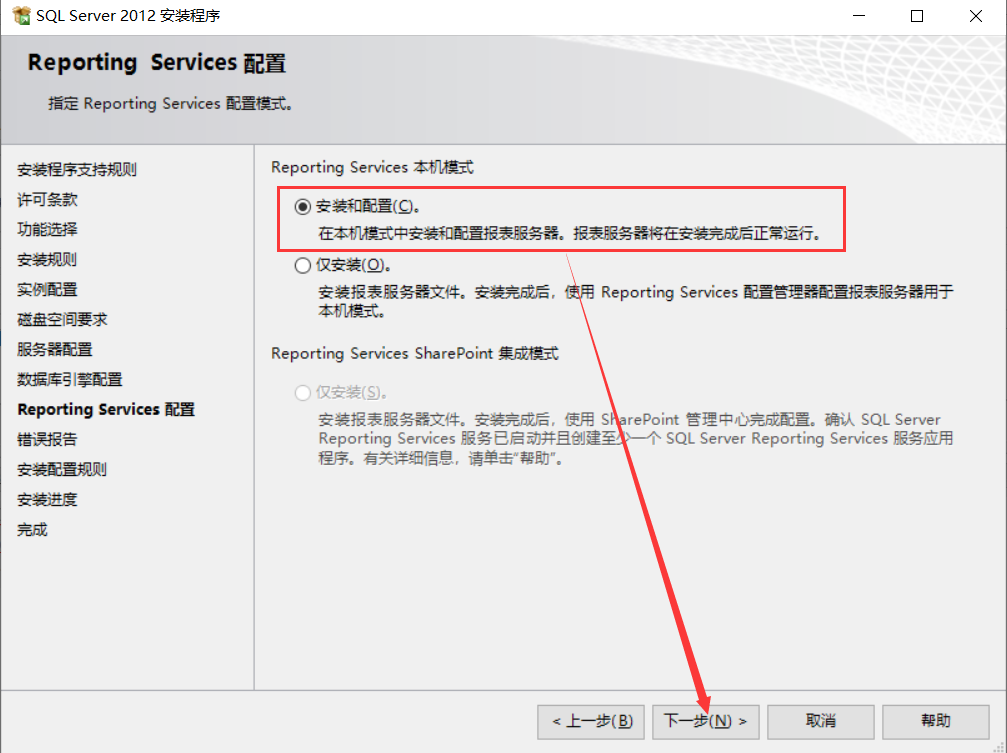Cancel setup with the 取消 button

click(820, 722)
